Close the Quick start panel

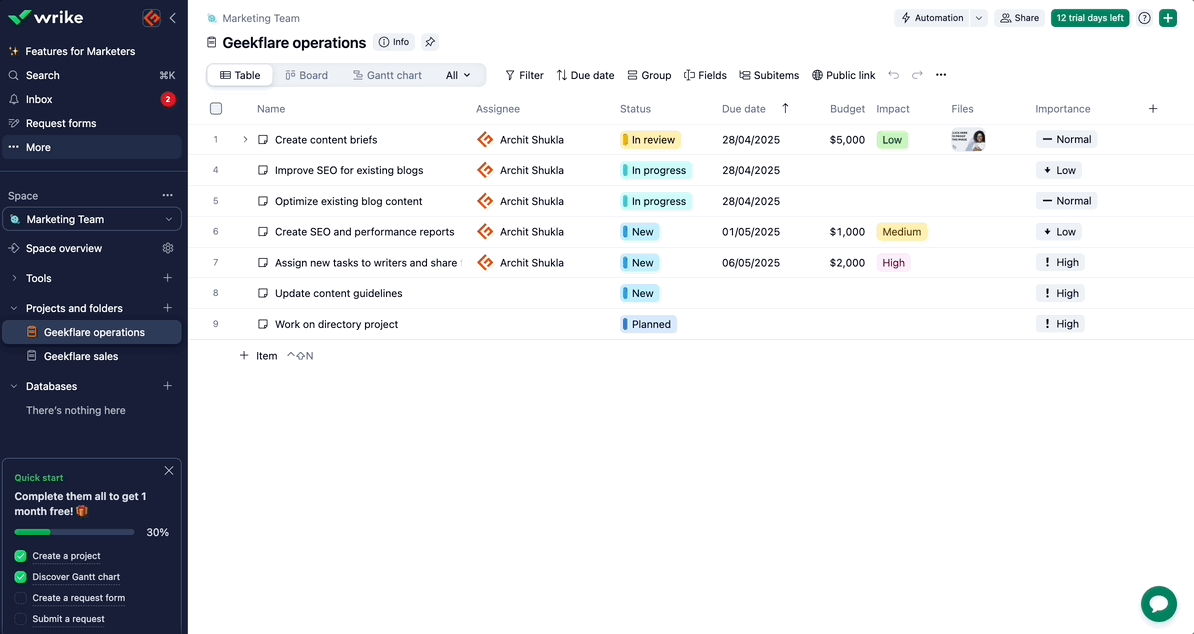pos(169,471)
